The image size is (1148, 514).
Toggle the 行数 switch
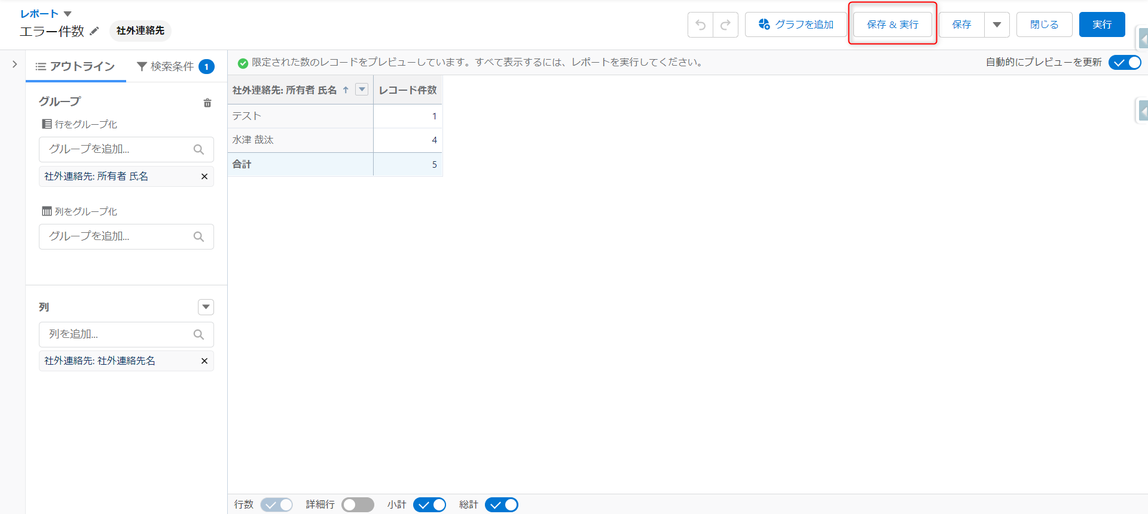[277, 504]
